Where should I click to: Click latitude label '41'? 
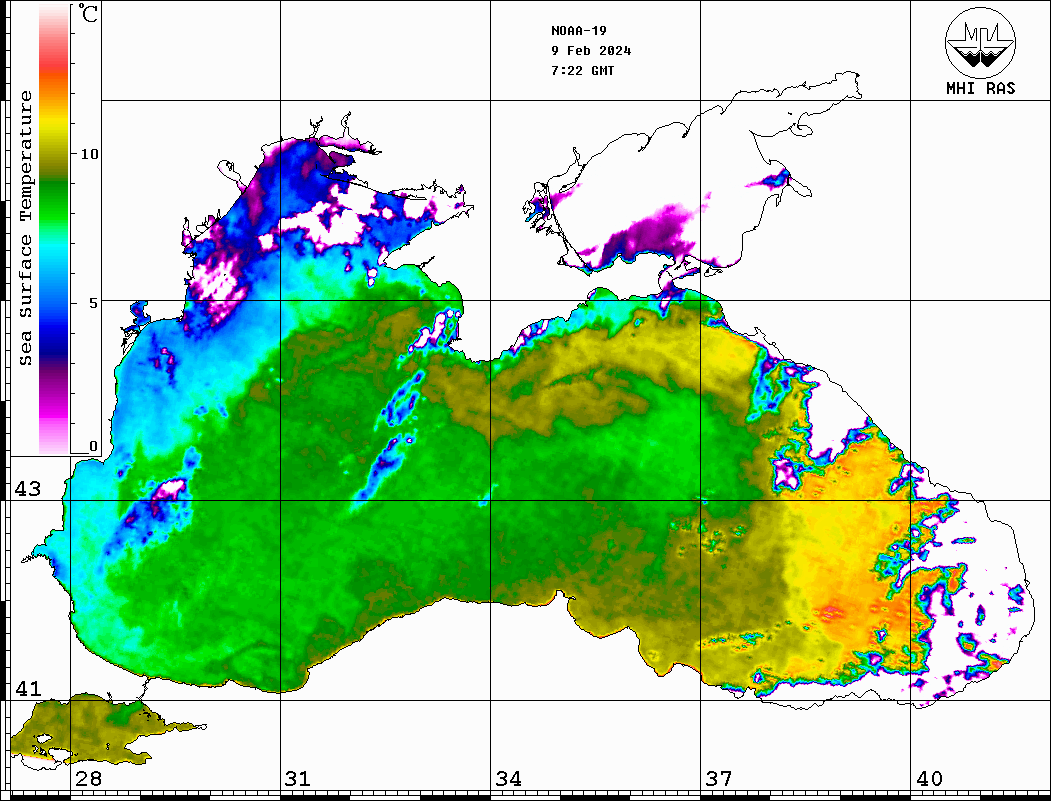28,688
